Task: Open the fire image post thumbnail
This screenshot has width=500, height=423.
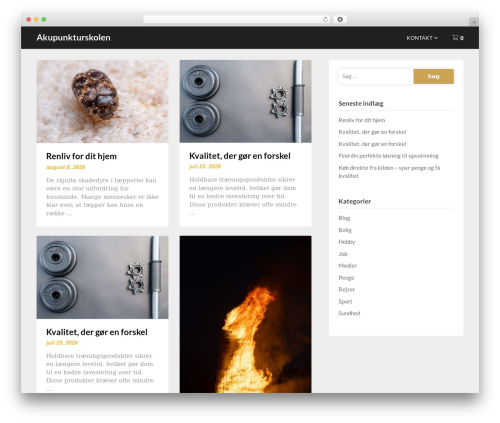Action: click(x=245, y=314)
